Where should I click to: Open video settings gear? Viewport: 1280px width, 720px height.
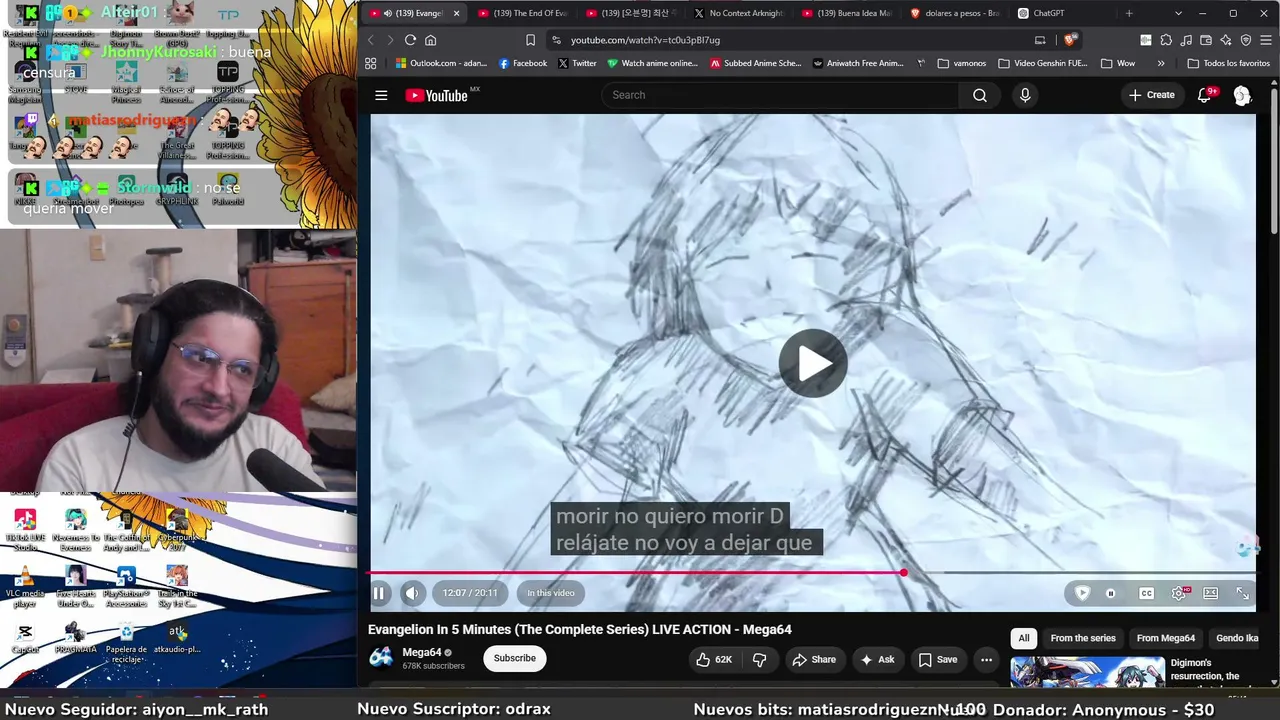pos(1179,593)
